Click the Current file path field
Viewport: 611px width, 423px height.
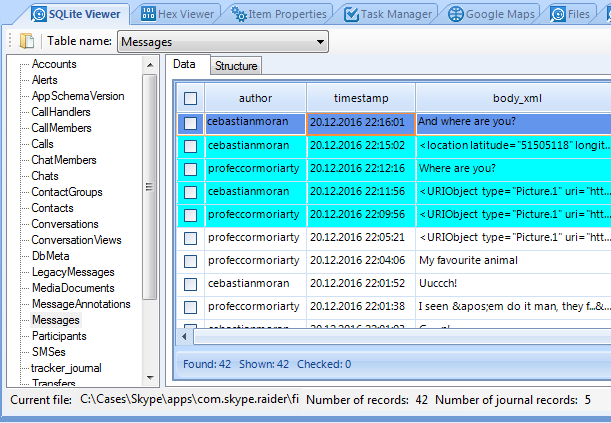tap(189, 399)
